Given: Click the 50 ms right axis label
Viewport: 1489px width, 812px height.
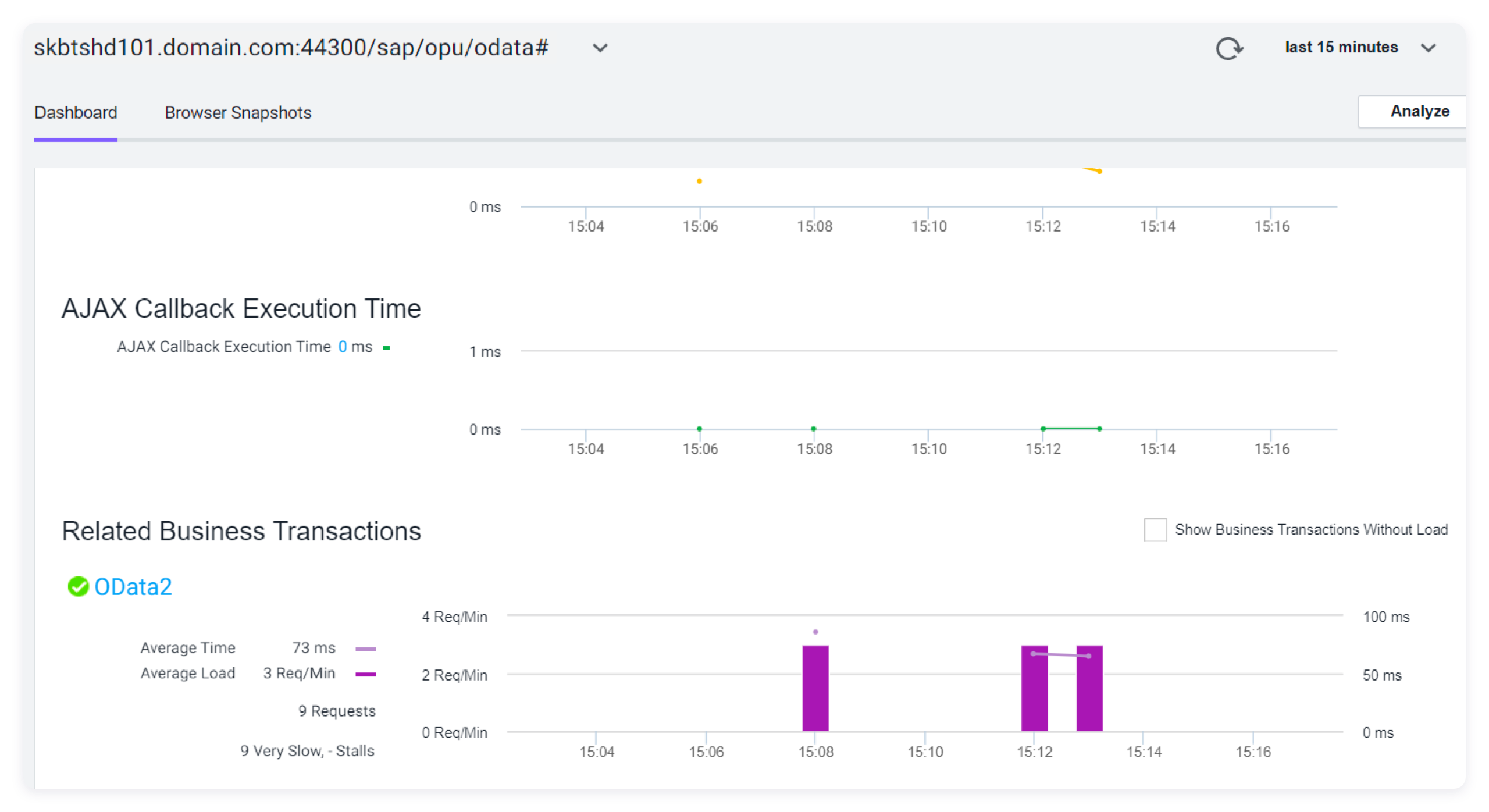Looking at the screenshot, I should click(1381, 675).
